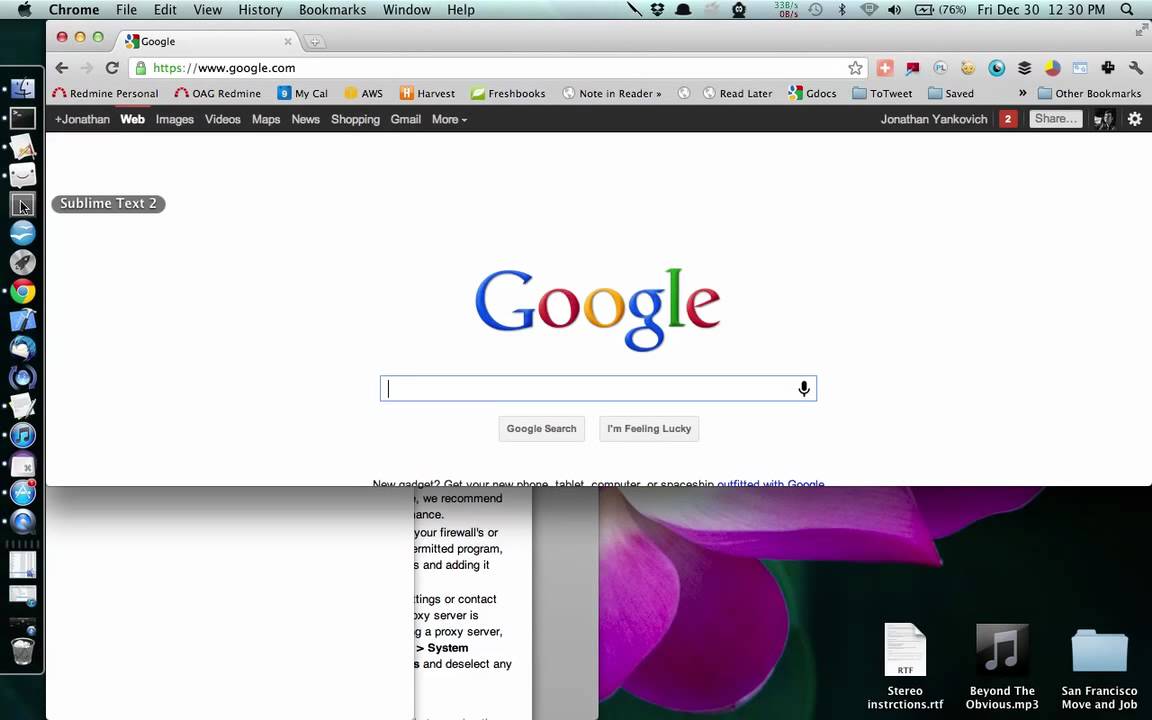The width and height of the screenshot is (1152, 720).
Task: Click the volume icon in menu bar
Action: click(894, 10)
